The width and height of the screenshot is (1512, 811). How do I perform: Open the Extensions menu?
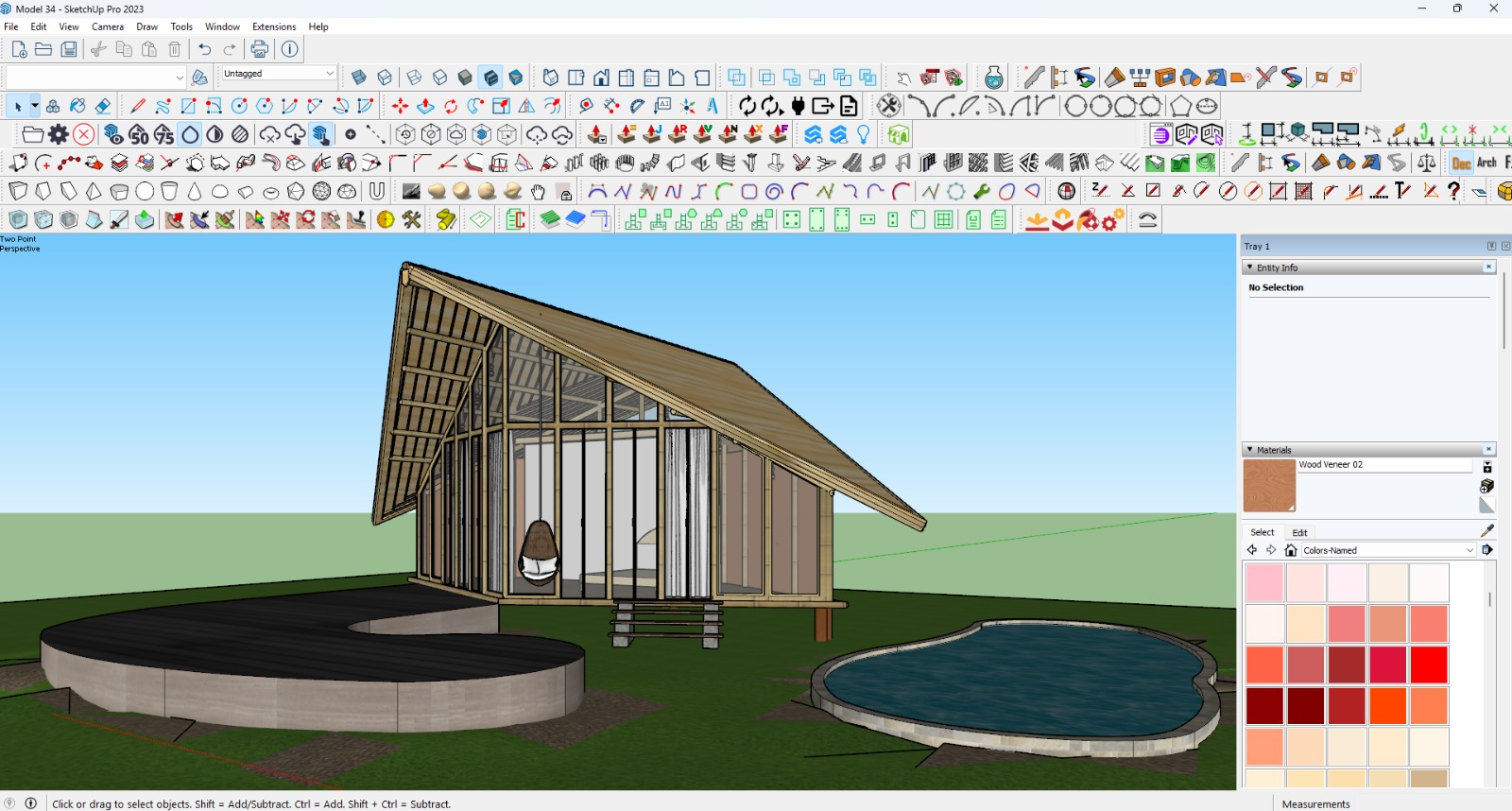coord(274,26)
